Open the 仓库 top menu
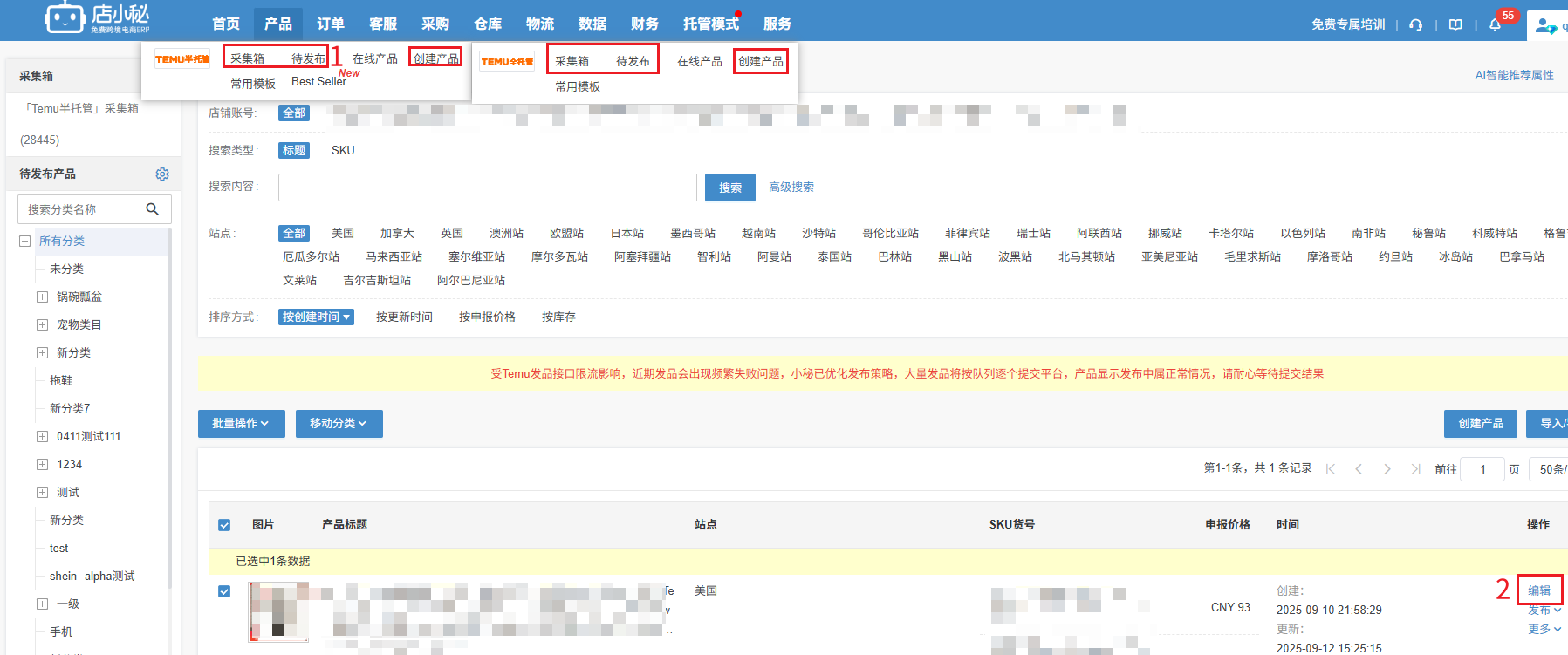 [488, 24]
